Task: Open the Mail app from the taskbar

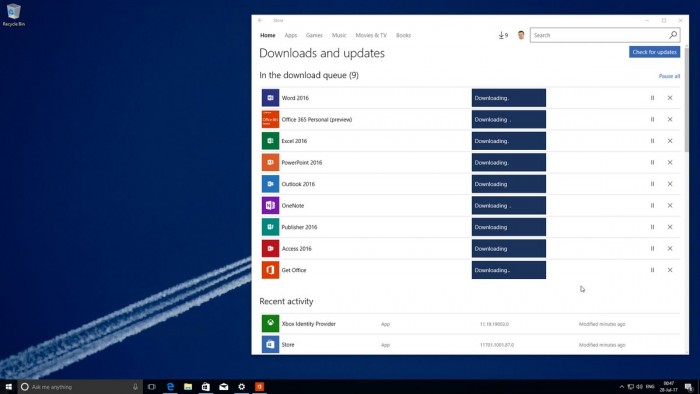Action: coord(224,387)
